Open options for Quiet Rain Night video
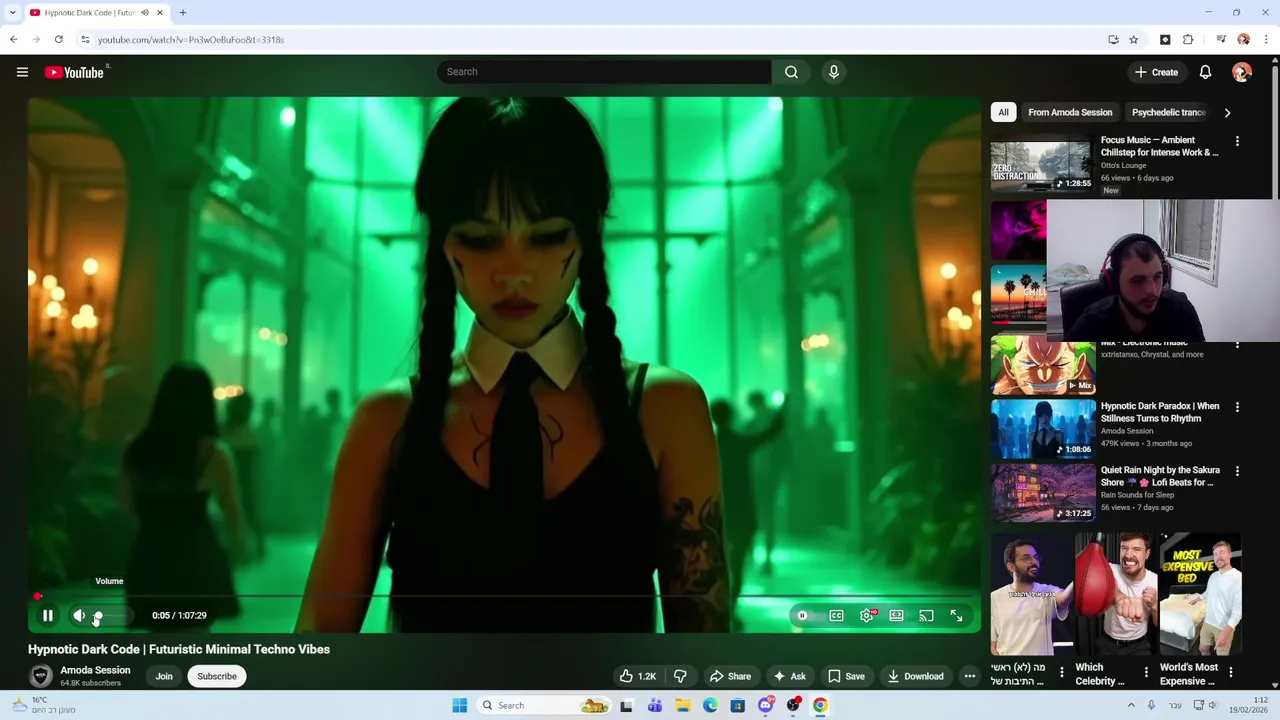This screenshot has height=720, width=1280. pos(1237,471)
